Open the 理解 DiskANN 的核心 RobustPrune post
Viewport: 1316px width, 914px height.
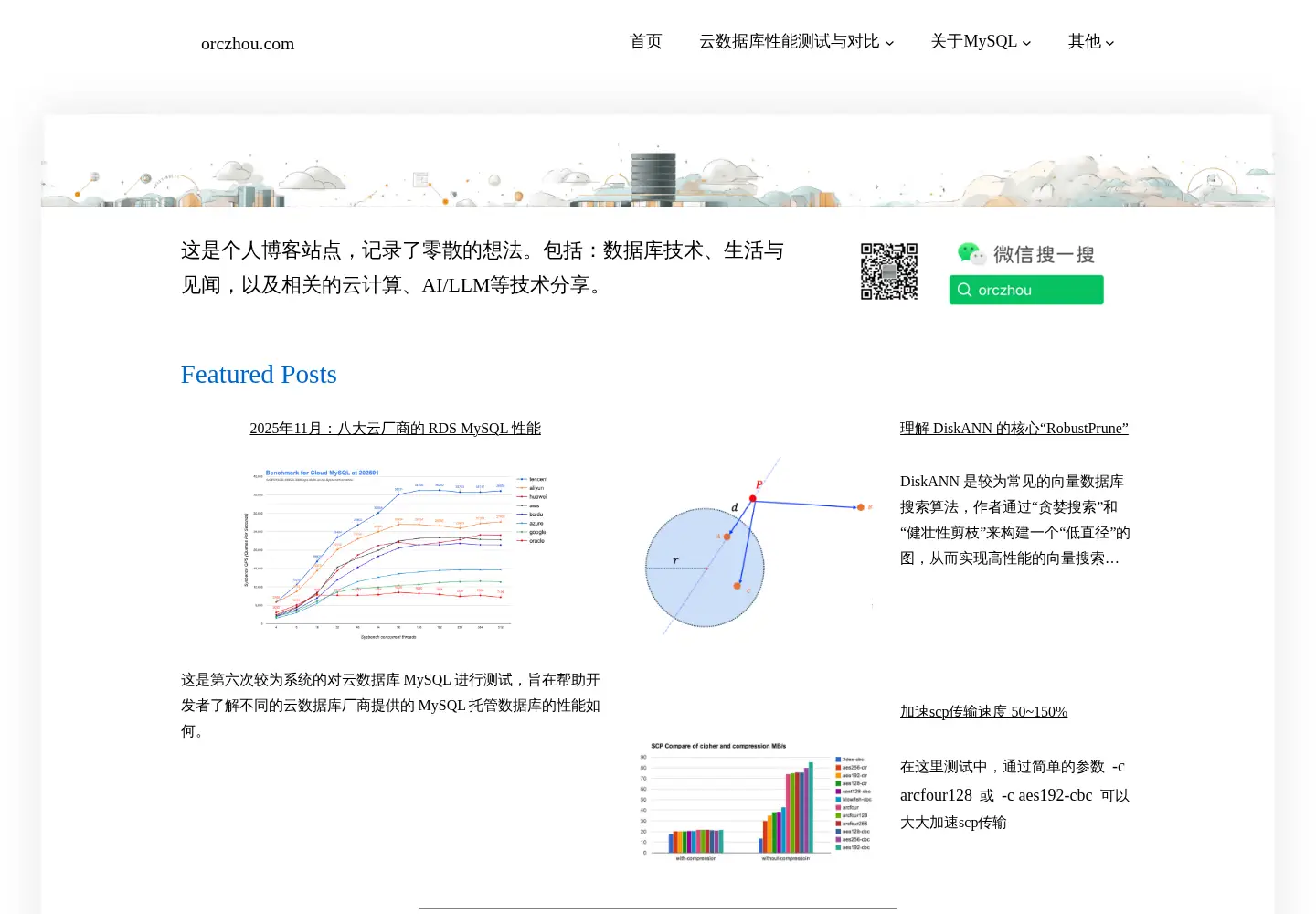click(1014, 429)
